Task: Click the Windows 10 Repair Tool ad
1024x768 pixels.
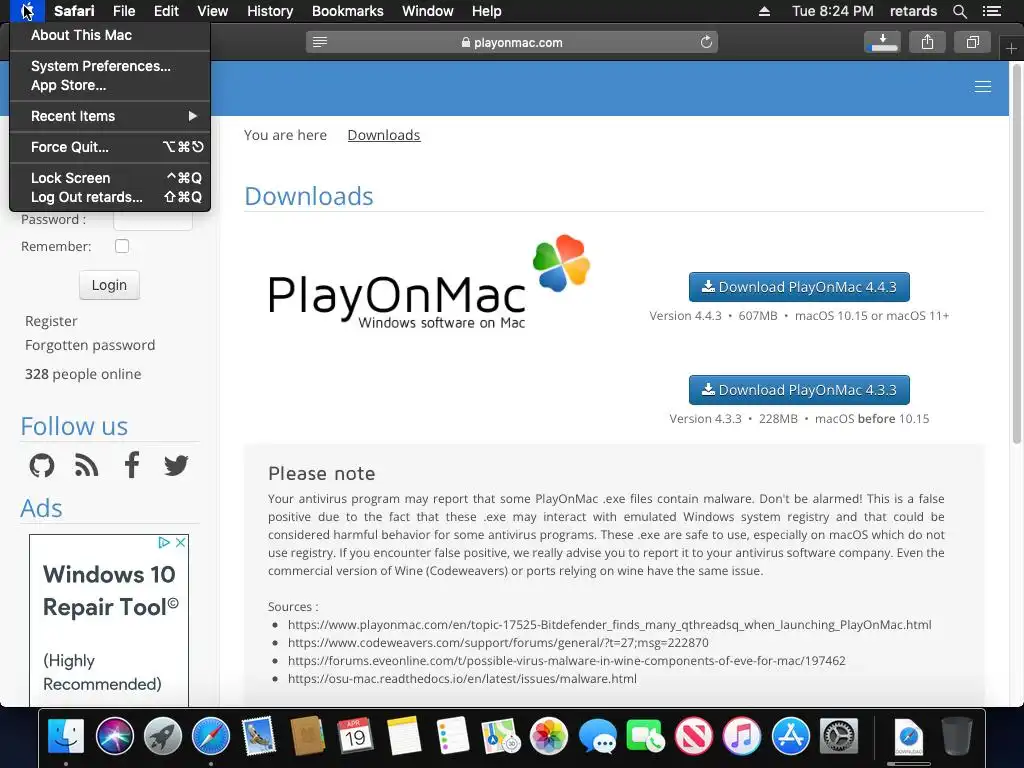Action: tap(109, 620)
